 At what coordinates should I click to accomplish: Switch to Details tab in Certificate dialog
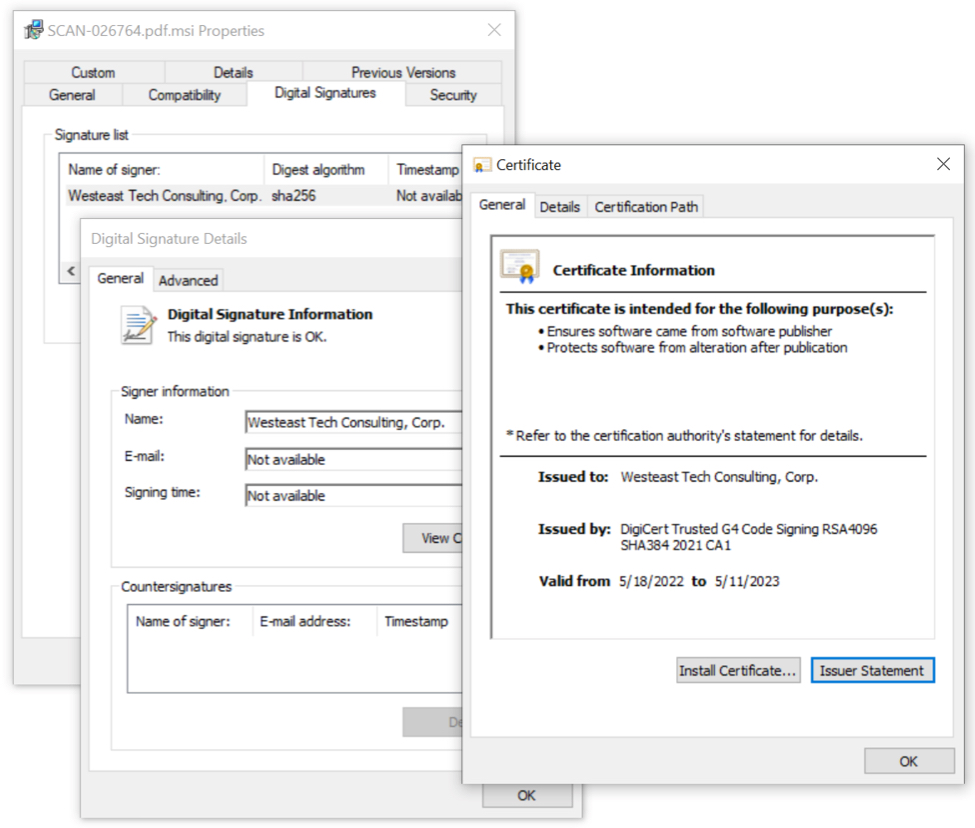(x=560, y=207)
